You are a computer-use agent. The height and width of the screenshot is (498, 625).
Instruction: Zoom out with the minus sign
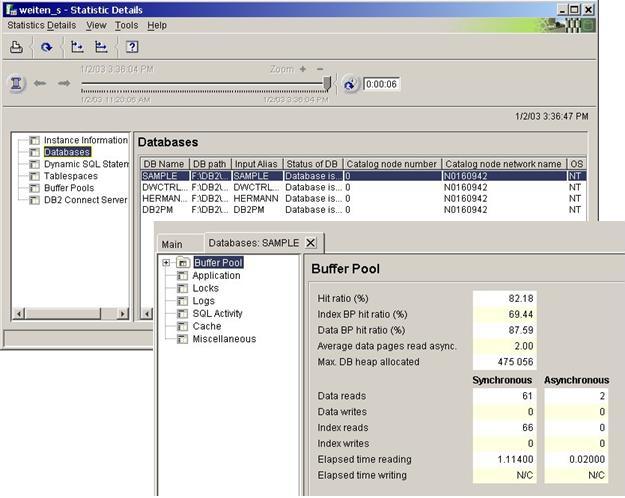tap(320, 69)
